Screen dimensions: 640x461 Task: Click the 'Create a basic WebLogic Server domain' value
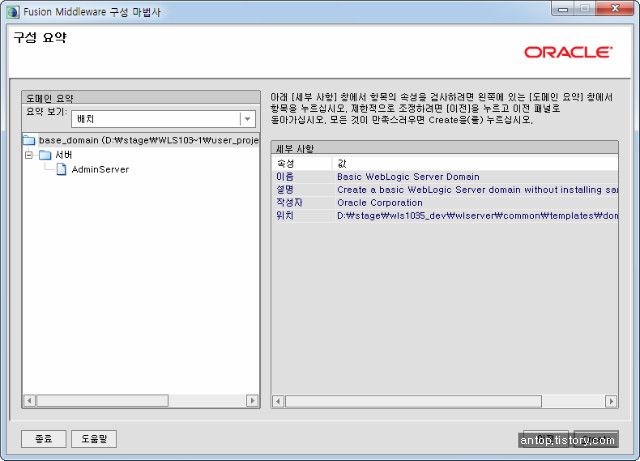[x=477, y=189]
